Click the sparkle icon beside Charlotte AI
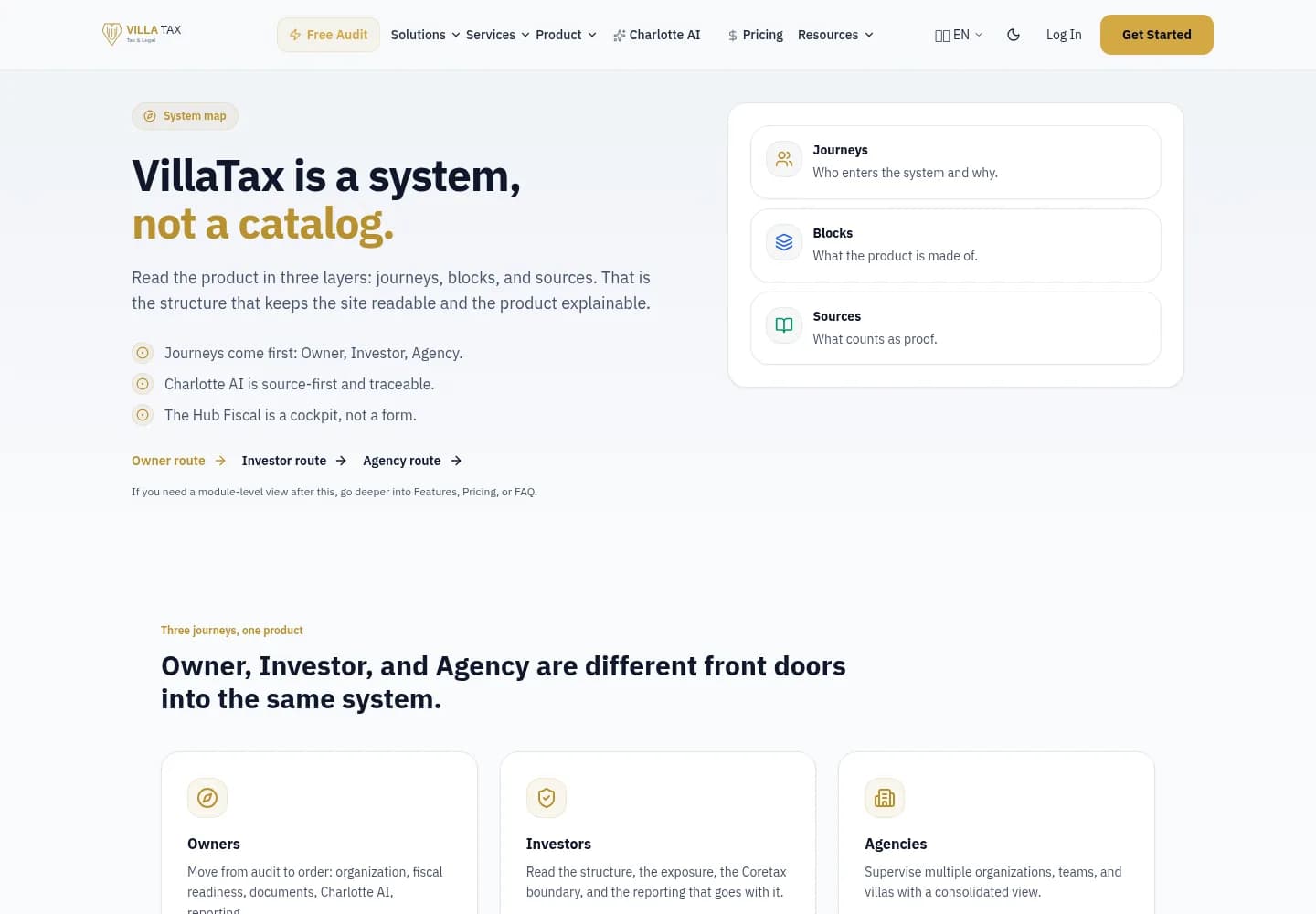Screen dimensions: 1316x914 620,35
